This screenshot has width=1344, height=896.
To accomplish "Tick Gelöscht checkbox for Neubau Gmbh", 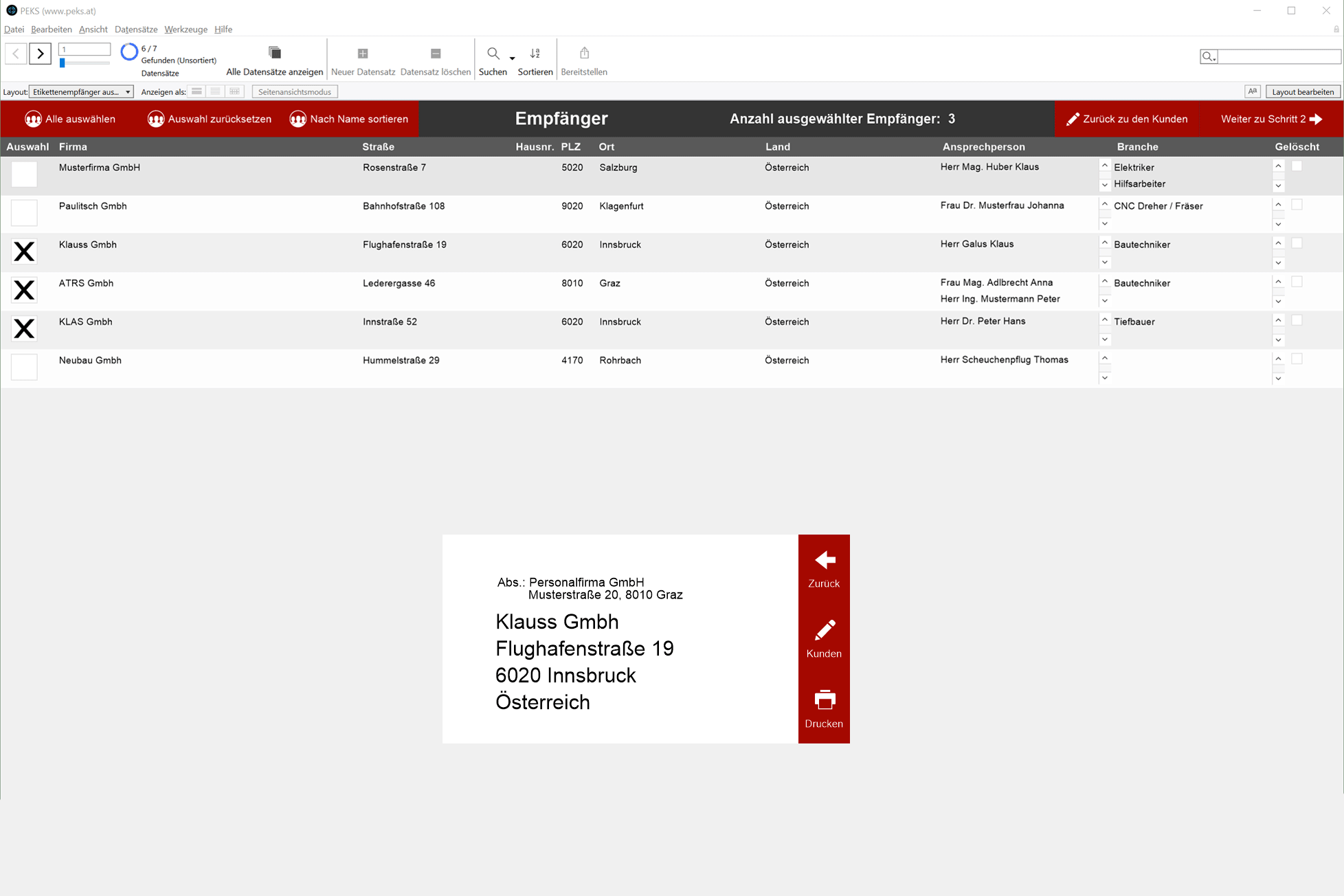I will 1297,359.
